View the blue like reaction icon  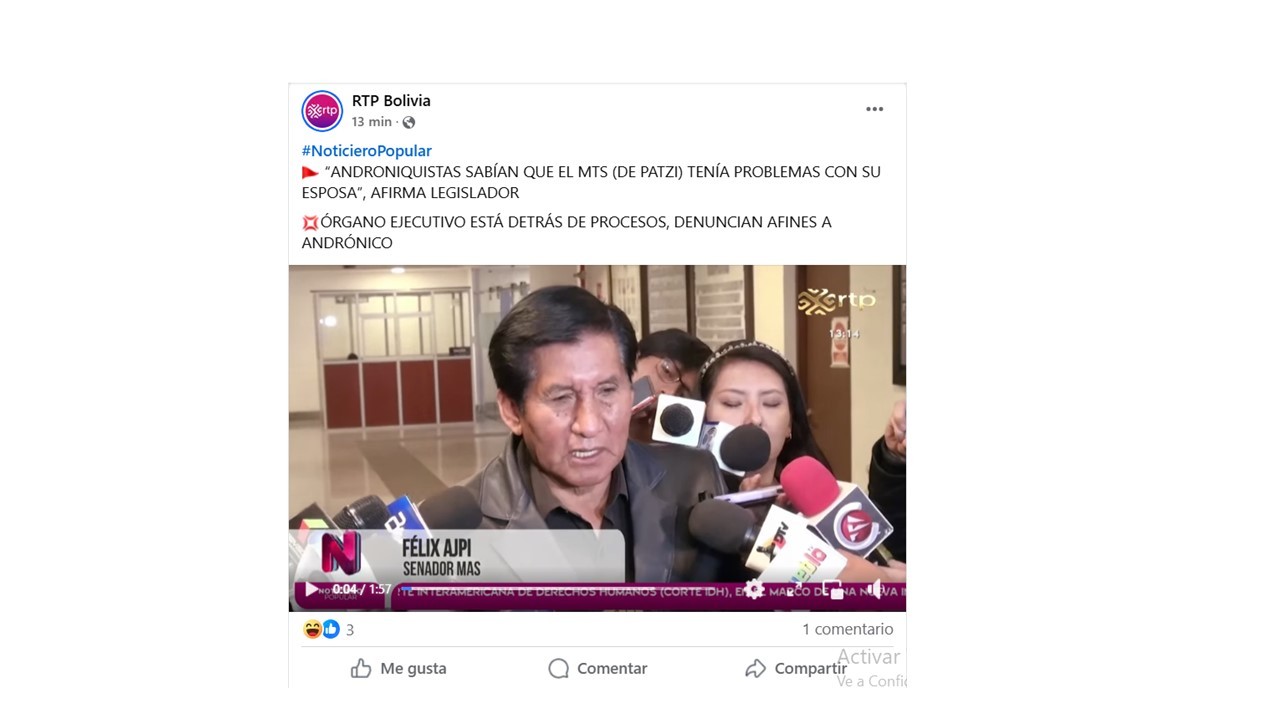[330, 629]
